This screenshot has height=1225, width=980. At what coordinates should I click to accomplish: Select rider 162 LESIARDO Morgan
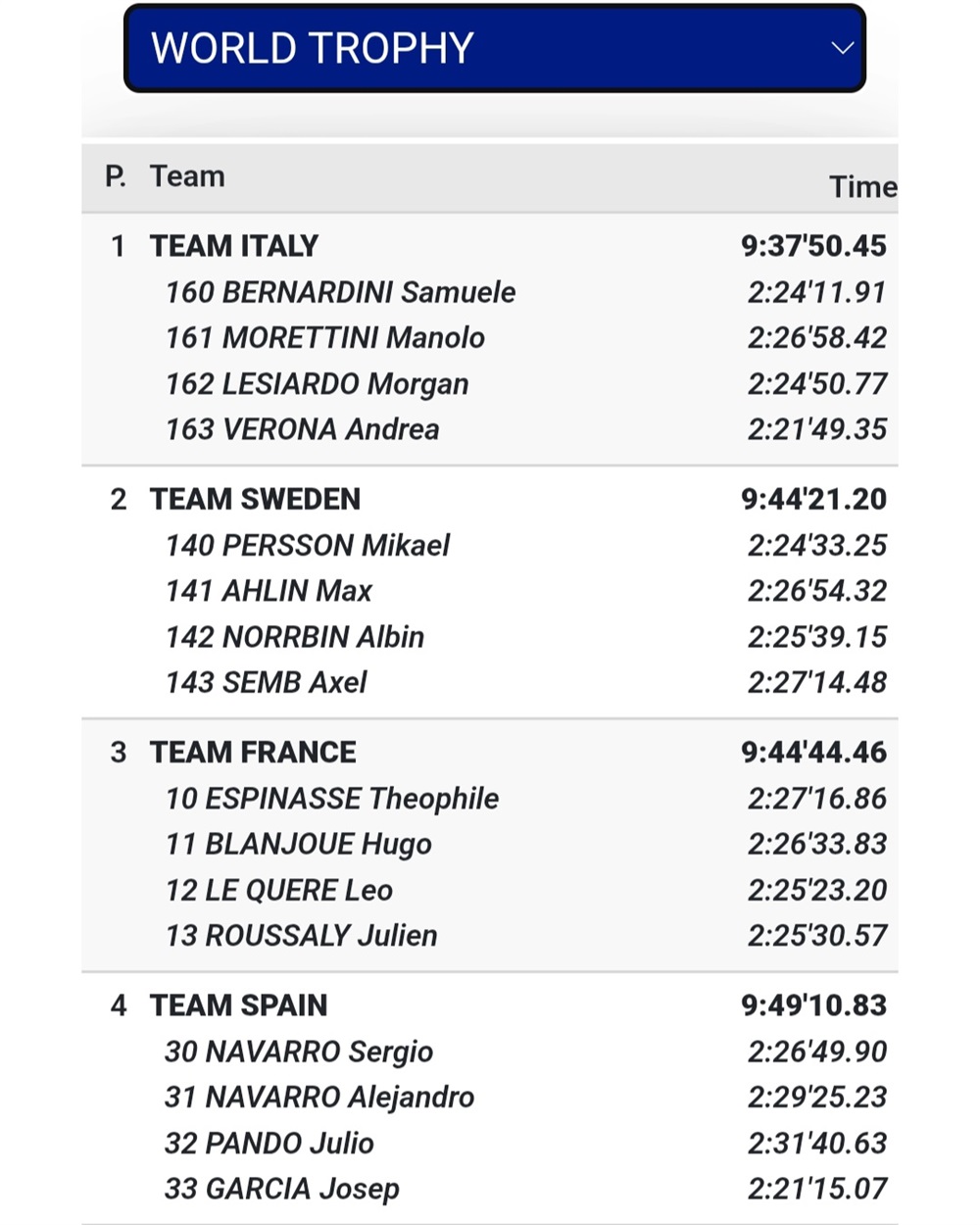pyautogui.click(x=317, y=384)
